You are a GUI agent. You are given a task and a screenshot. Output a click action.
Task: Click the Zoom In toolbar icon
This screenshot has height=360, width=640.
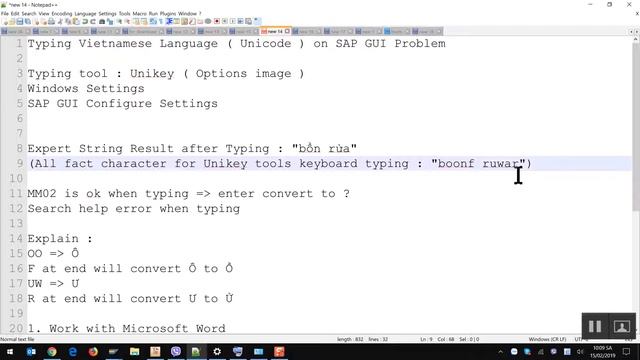(119, 21)
